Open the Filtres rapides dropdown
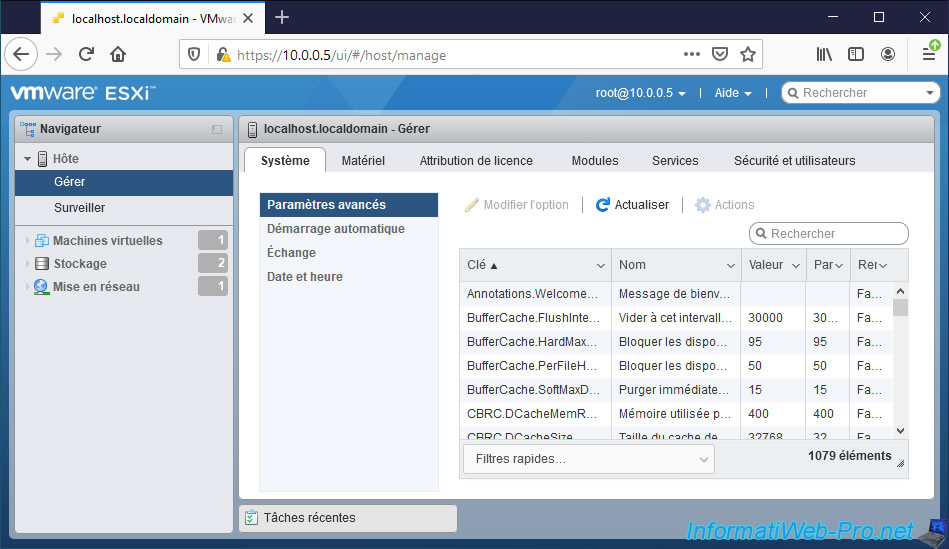Viewport: 949px width, 549px height. pyautogui.click(x=588, y=459)
